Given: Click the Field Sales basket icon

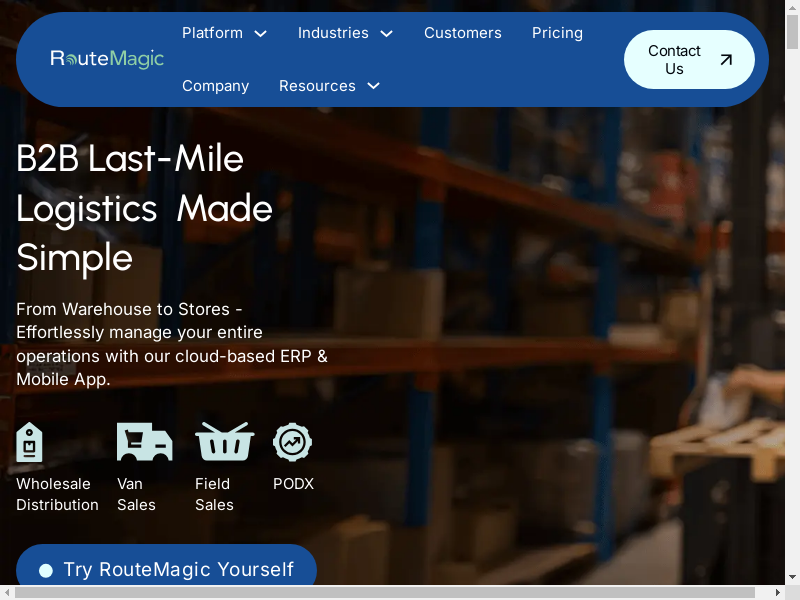Looking at the screenshot, I should pos(224,442).
